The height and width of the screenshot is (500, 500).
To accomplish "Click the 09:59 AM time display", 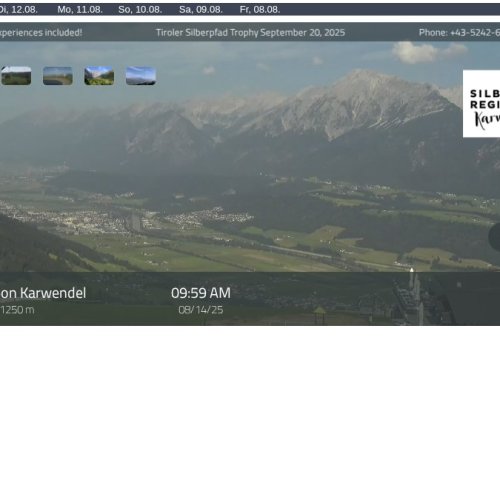I will (x=201, y=293).
